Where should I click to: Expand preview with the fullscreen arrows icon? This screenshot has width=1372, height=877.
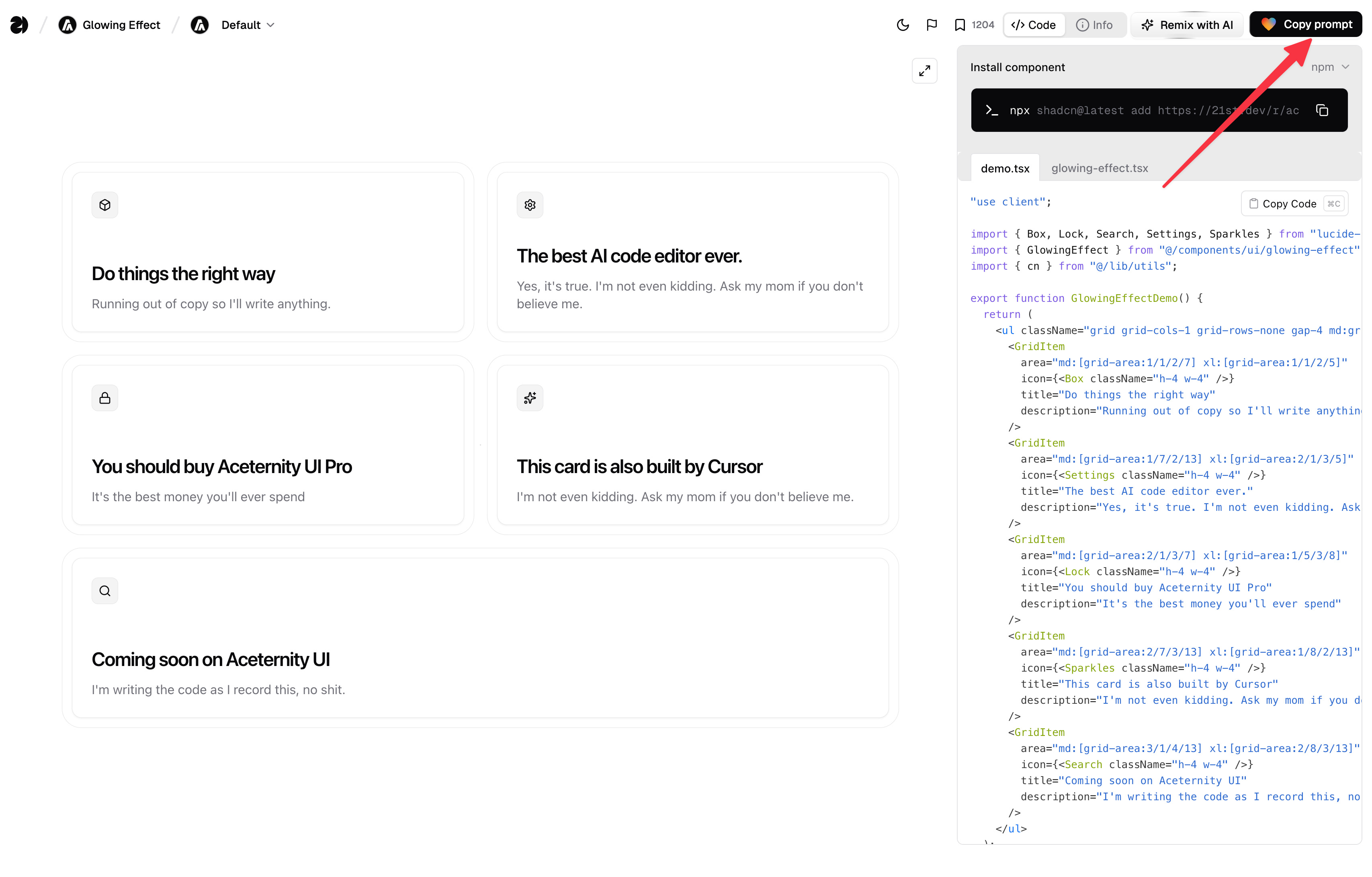(x=924, y=71)
